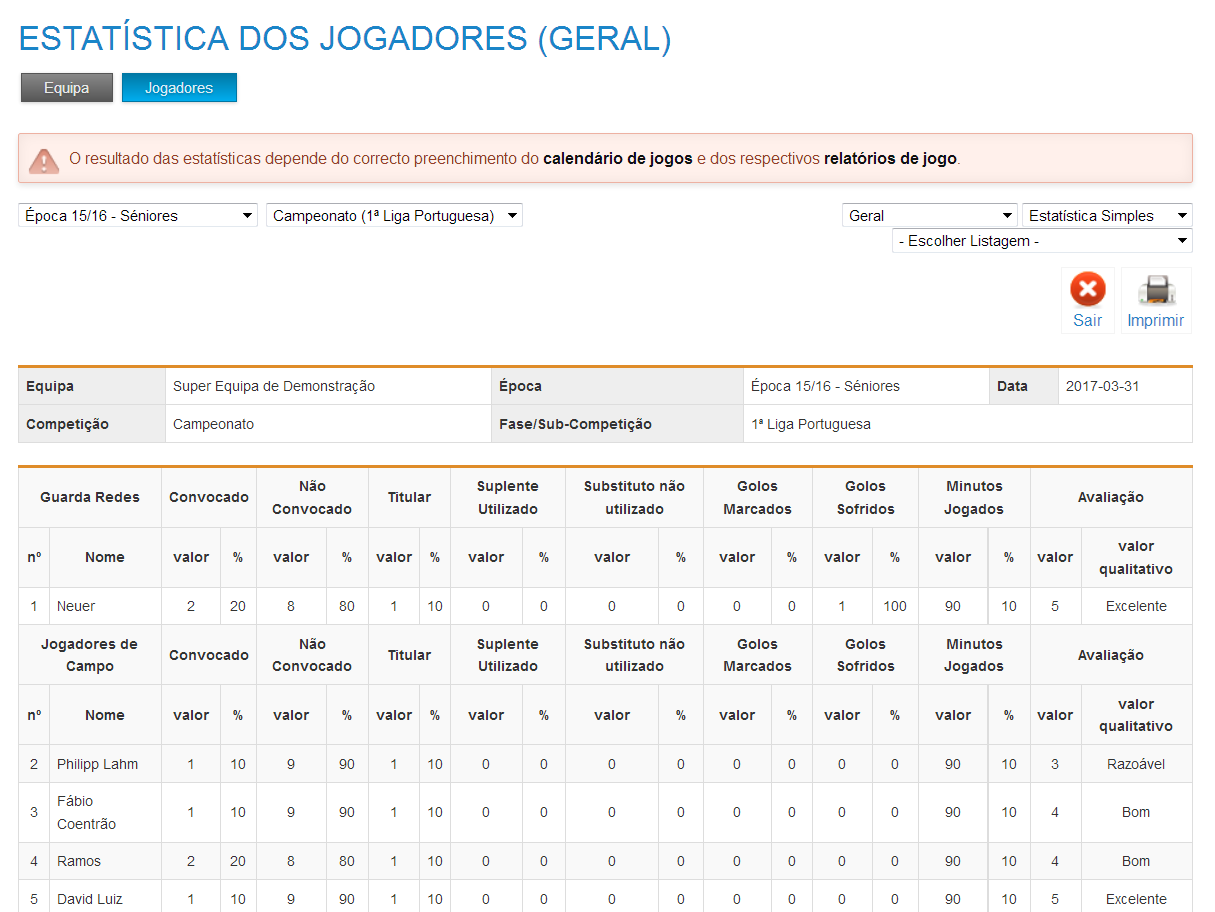Screen dimensions: 1215x912
Task: Click the Guarda Redes column header
Action: click(x=90, y=497)
